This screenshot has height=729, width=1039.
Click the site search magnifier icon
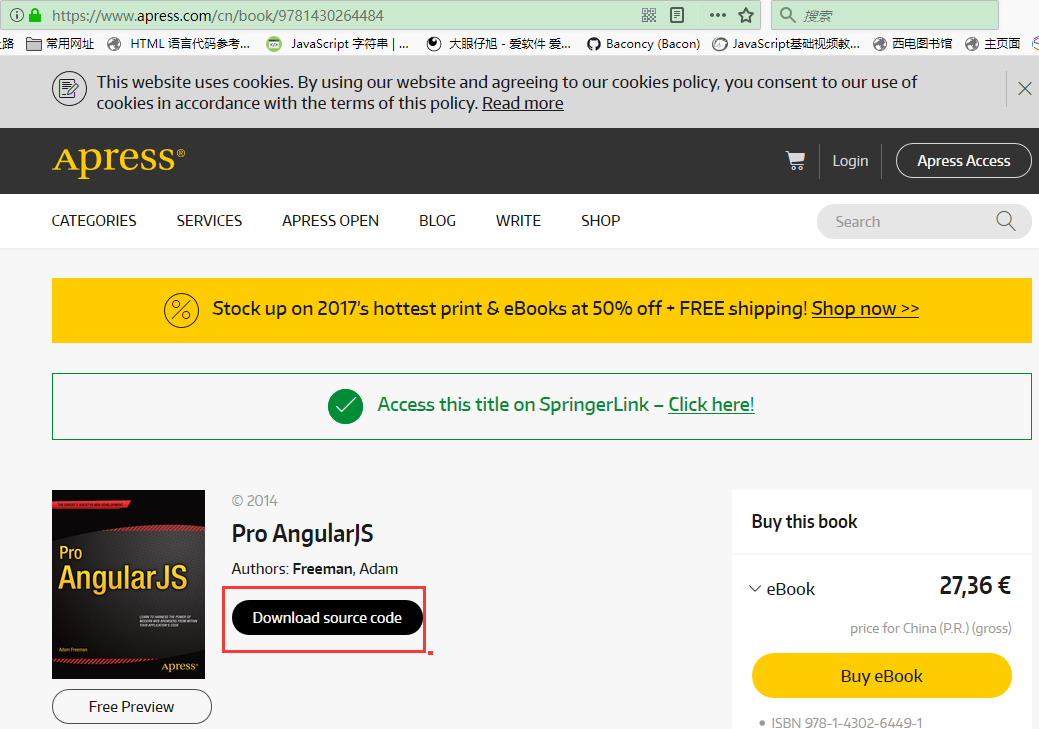pyautogui.click(x=1005, y=221)
